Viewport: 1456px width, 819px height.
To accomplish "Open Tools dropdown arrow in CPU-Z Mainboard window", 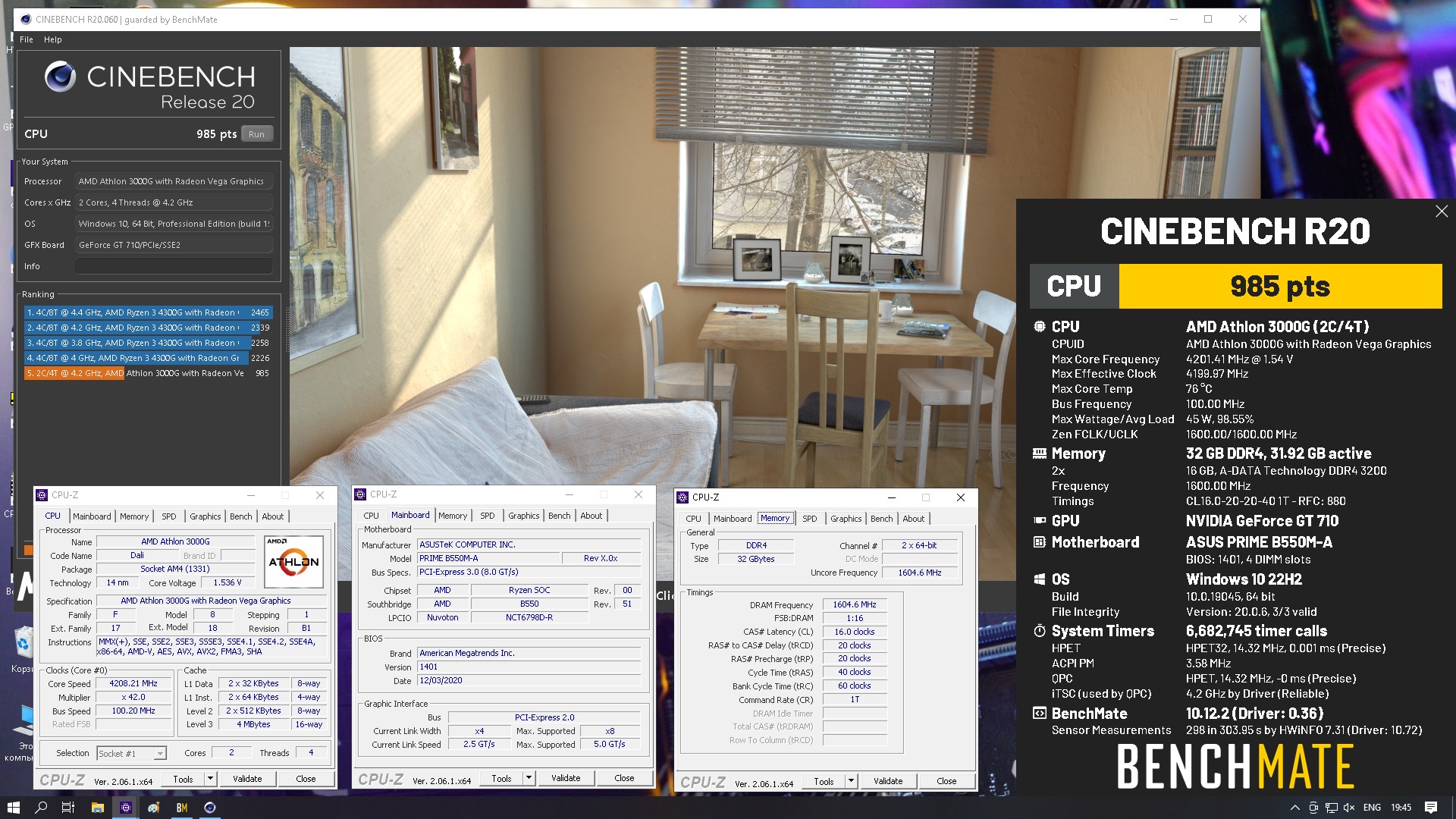I will (x=529, y=778).
